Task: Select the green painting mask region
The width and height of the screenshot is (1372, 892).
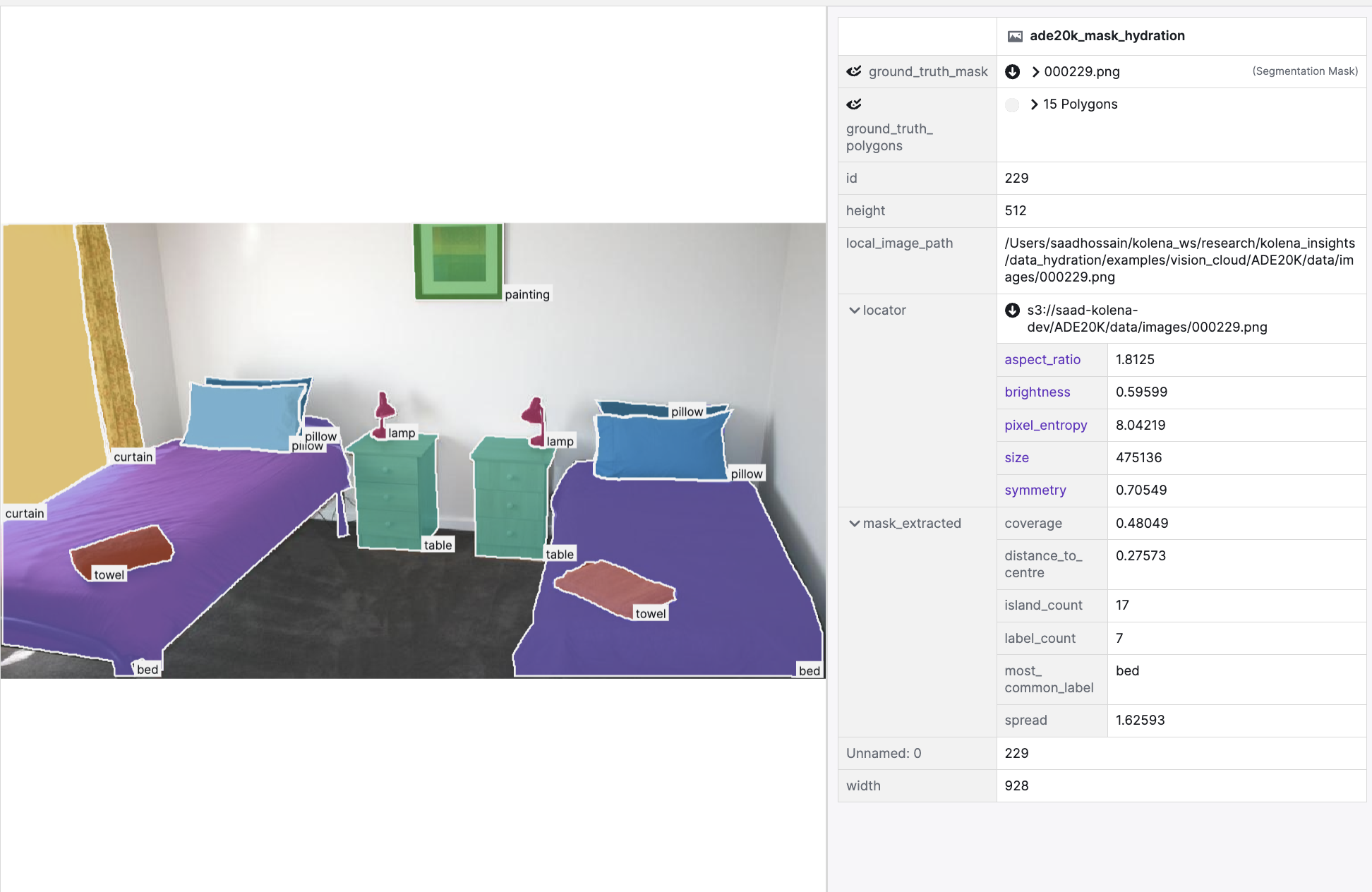Action: coord(458,261)
